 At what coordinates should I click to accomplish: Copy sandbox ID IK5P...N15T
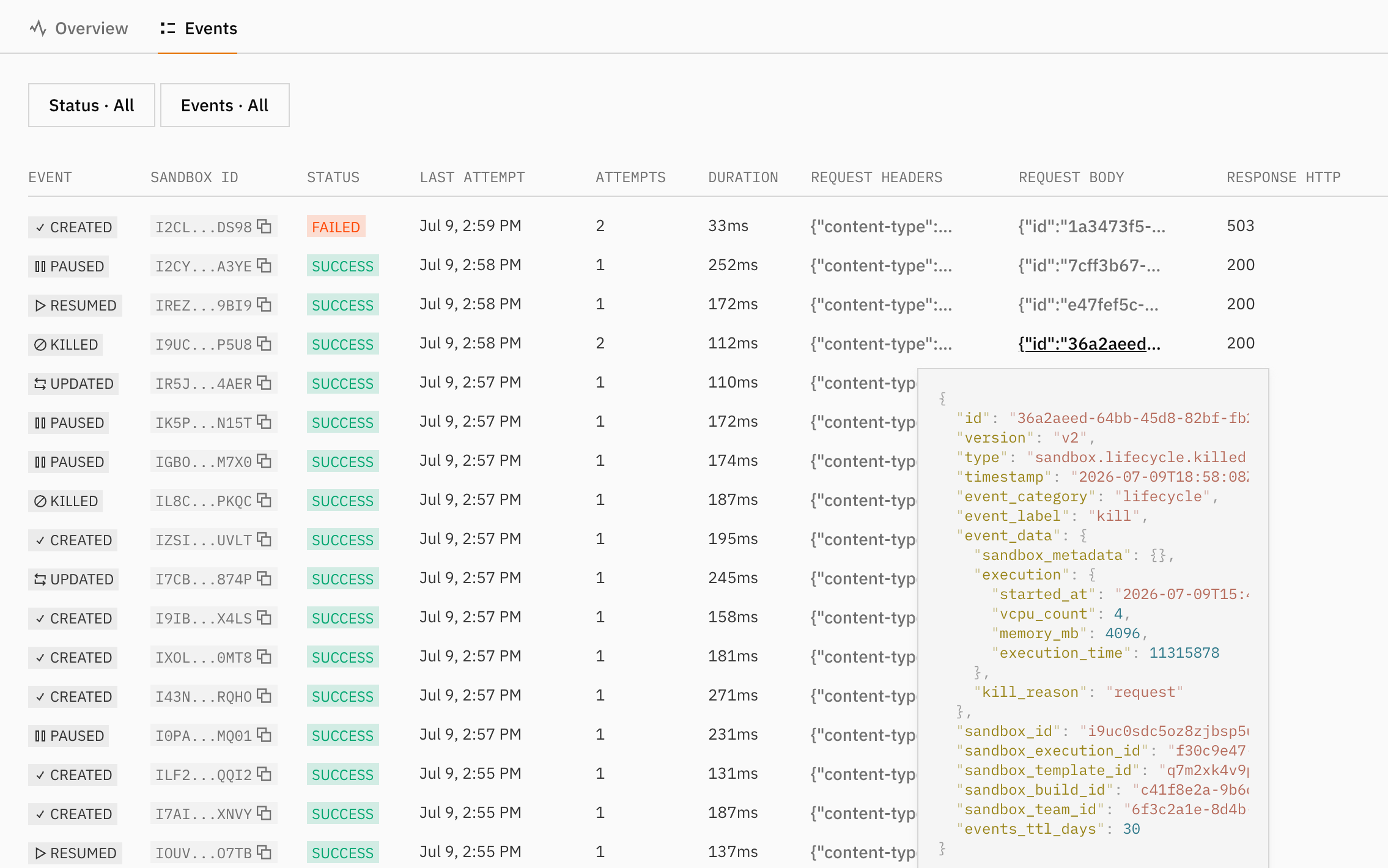pyautogui.click(x=264, y=422)
